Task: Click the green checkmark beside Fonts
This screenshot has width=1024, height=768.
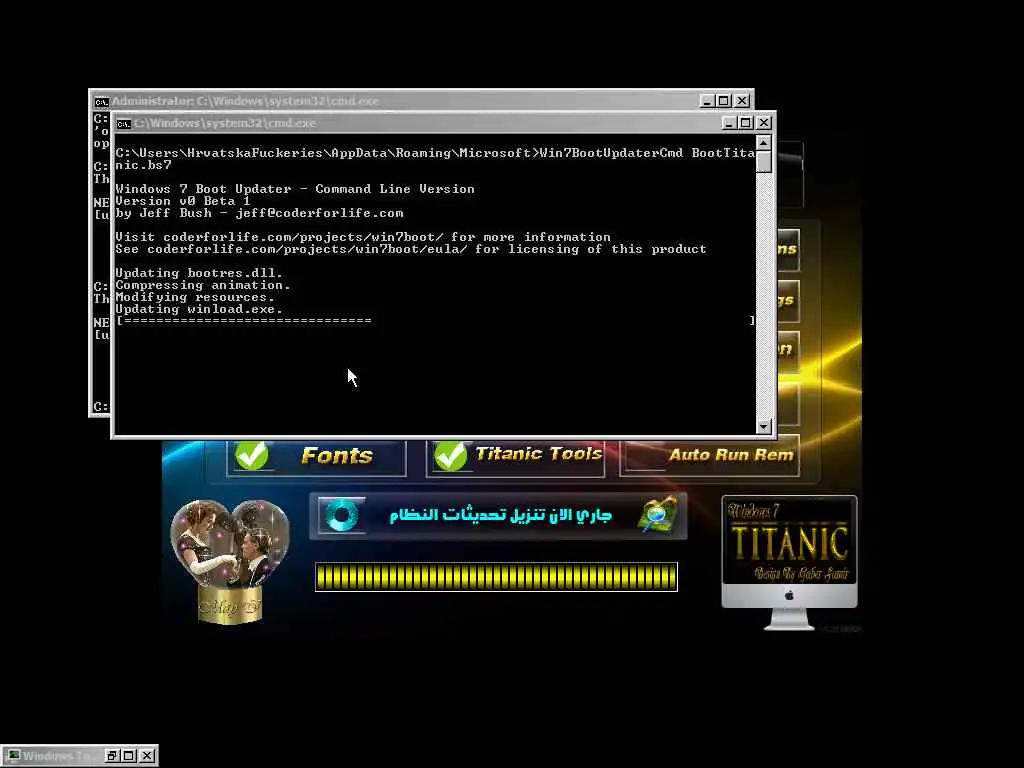Action: [x=251, y=455]
